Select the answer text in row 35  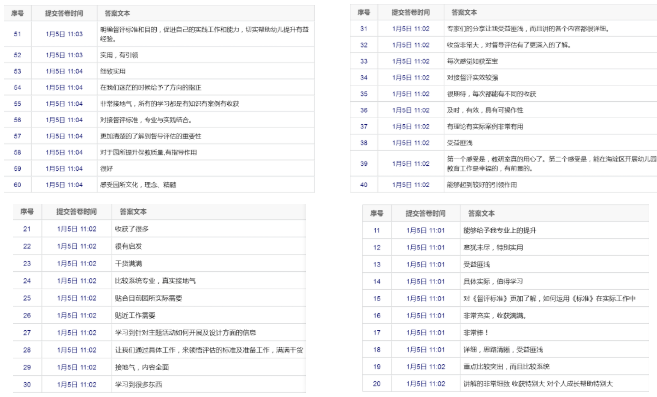coord(491,94)
